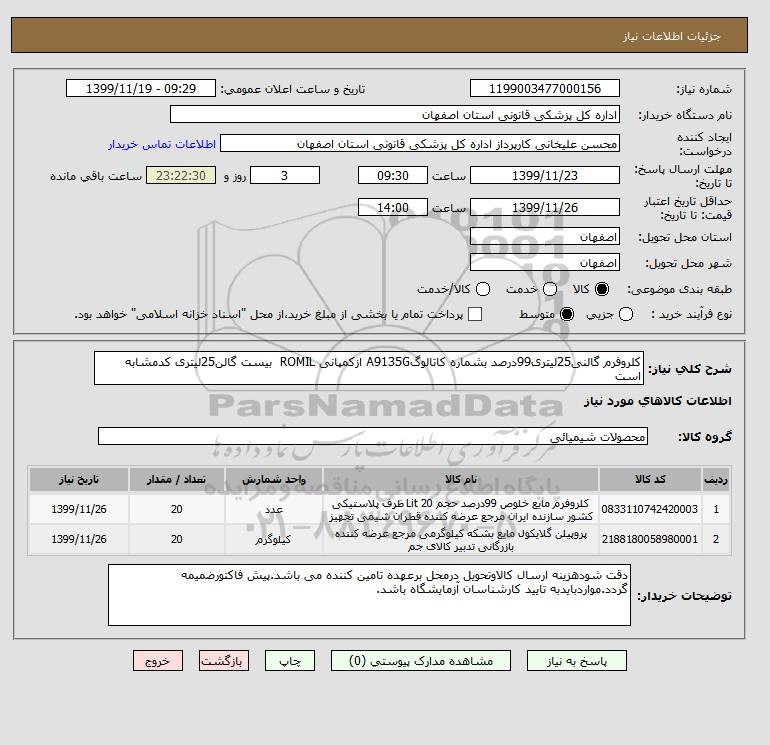Click need date 1399/11/26 in row 1
This screenshot has height=745, width=770.
79,509
